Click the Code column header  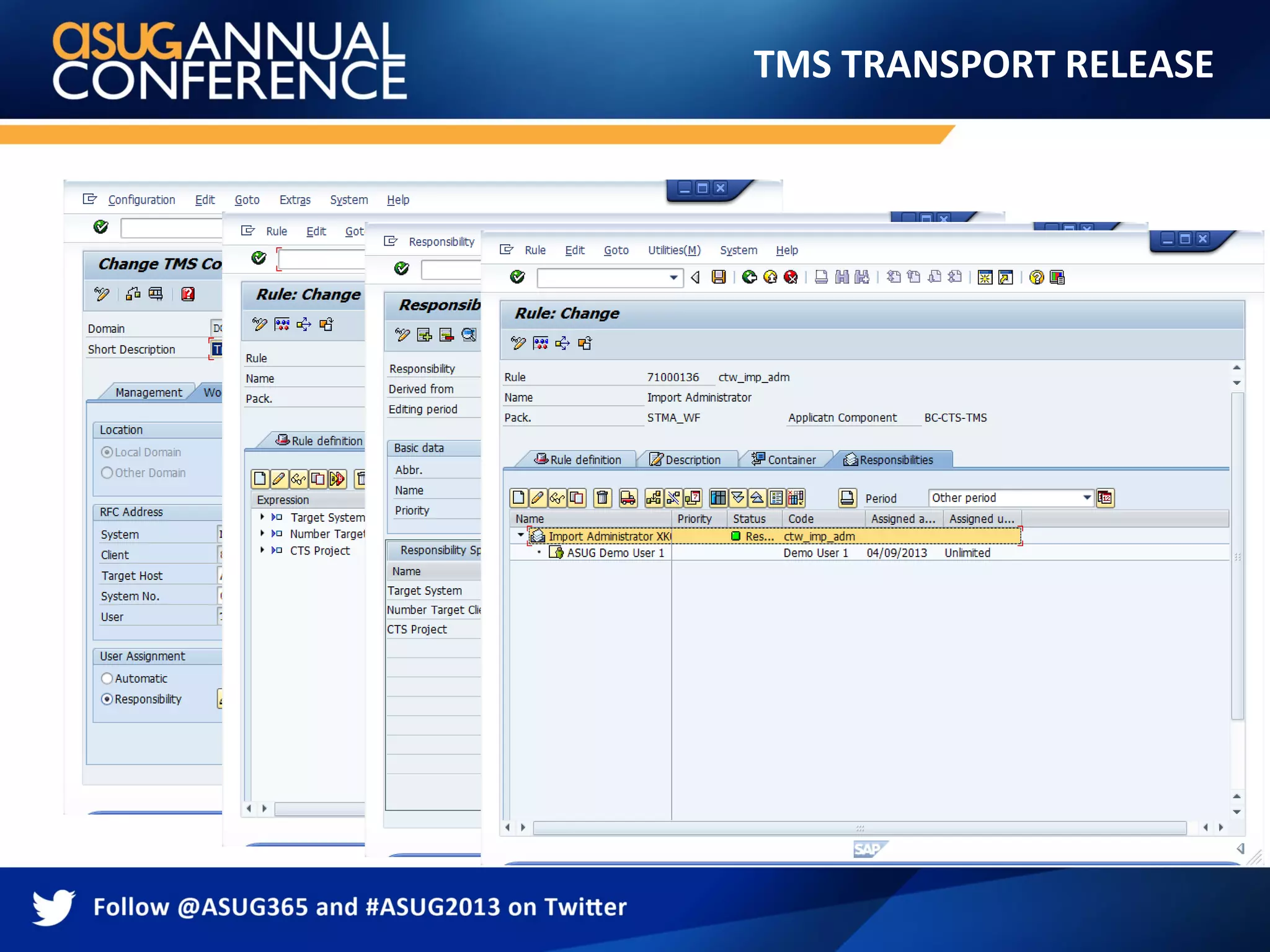(824, 519)
